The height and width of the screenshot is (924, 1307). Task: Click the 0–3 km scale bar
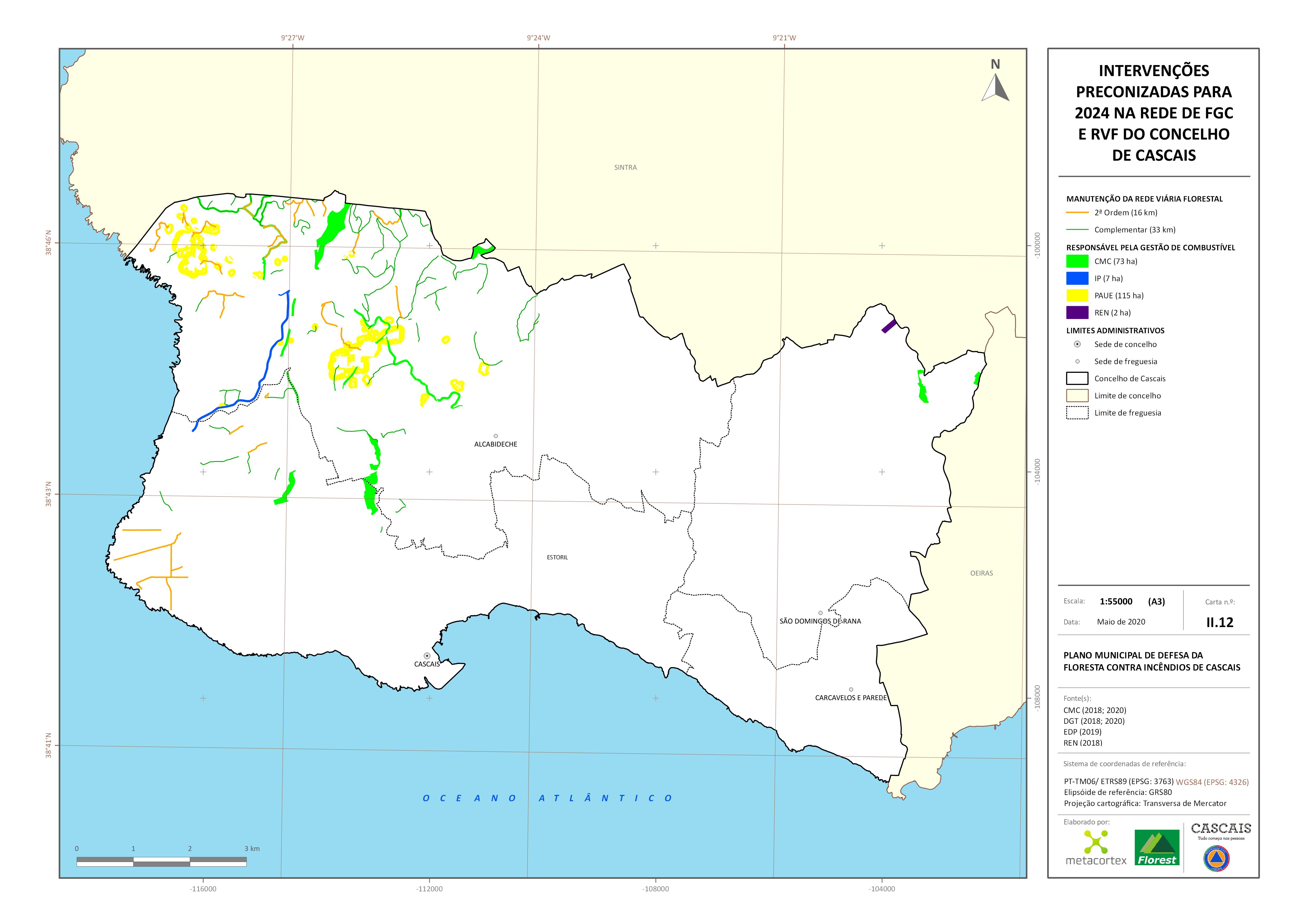(162, 861)
